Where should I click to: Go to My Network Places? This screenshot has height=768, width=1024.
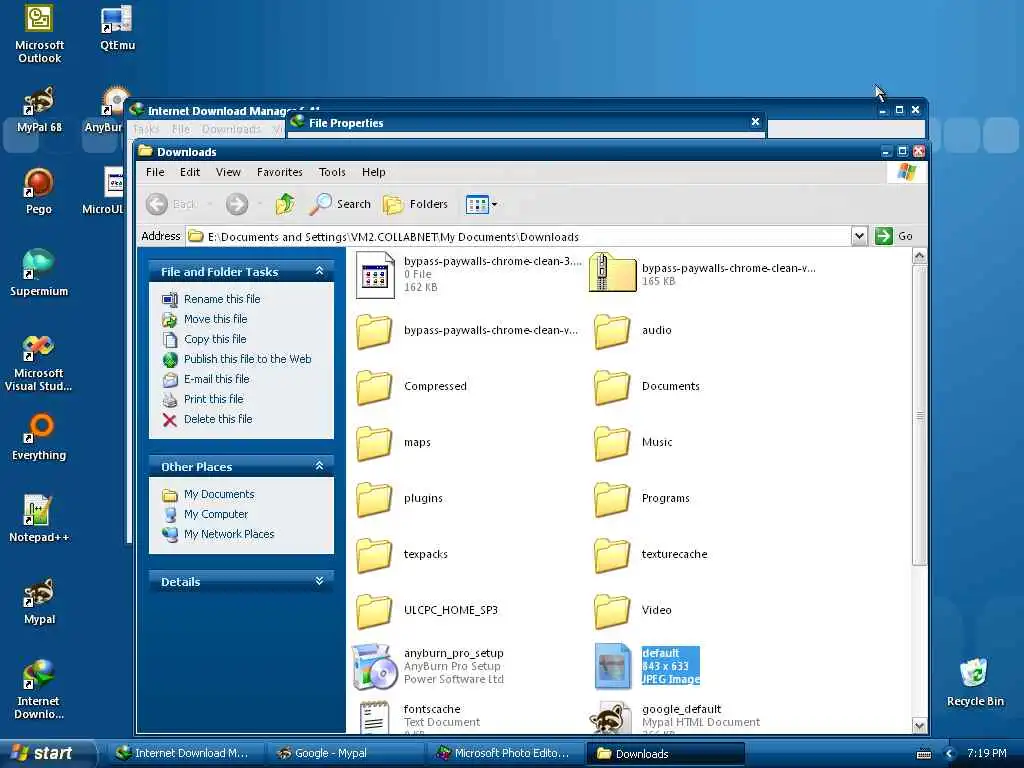tap(229, 534)
